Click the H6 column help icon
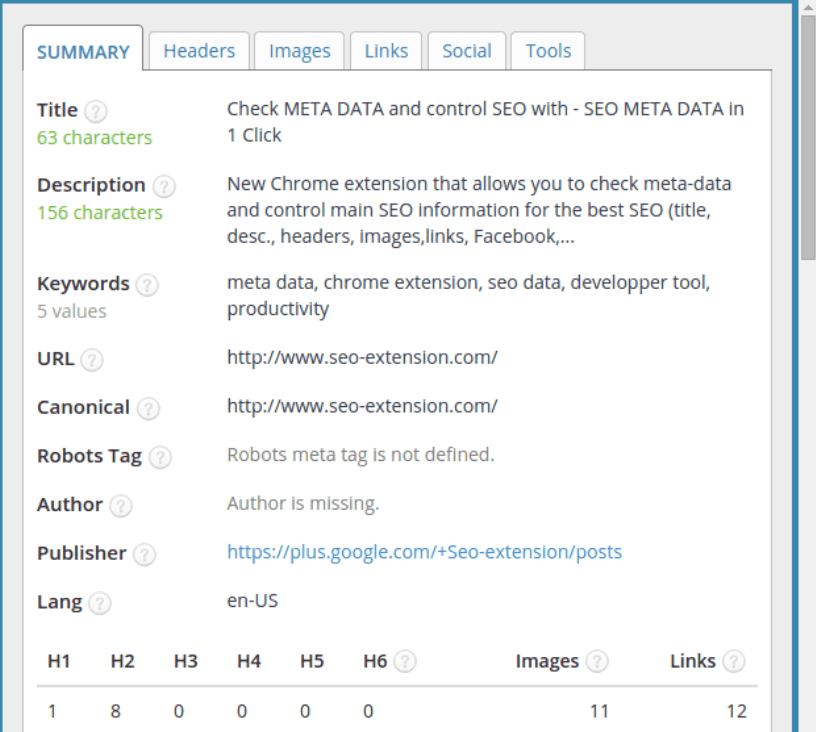This screenshot has width=816, height=732. tap(405, 662)
